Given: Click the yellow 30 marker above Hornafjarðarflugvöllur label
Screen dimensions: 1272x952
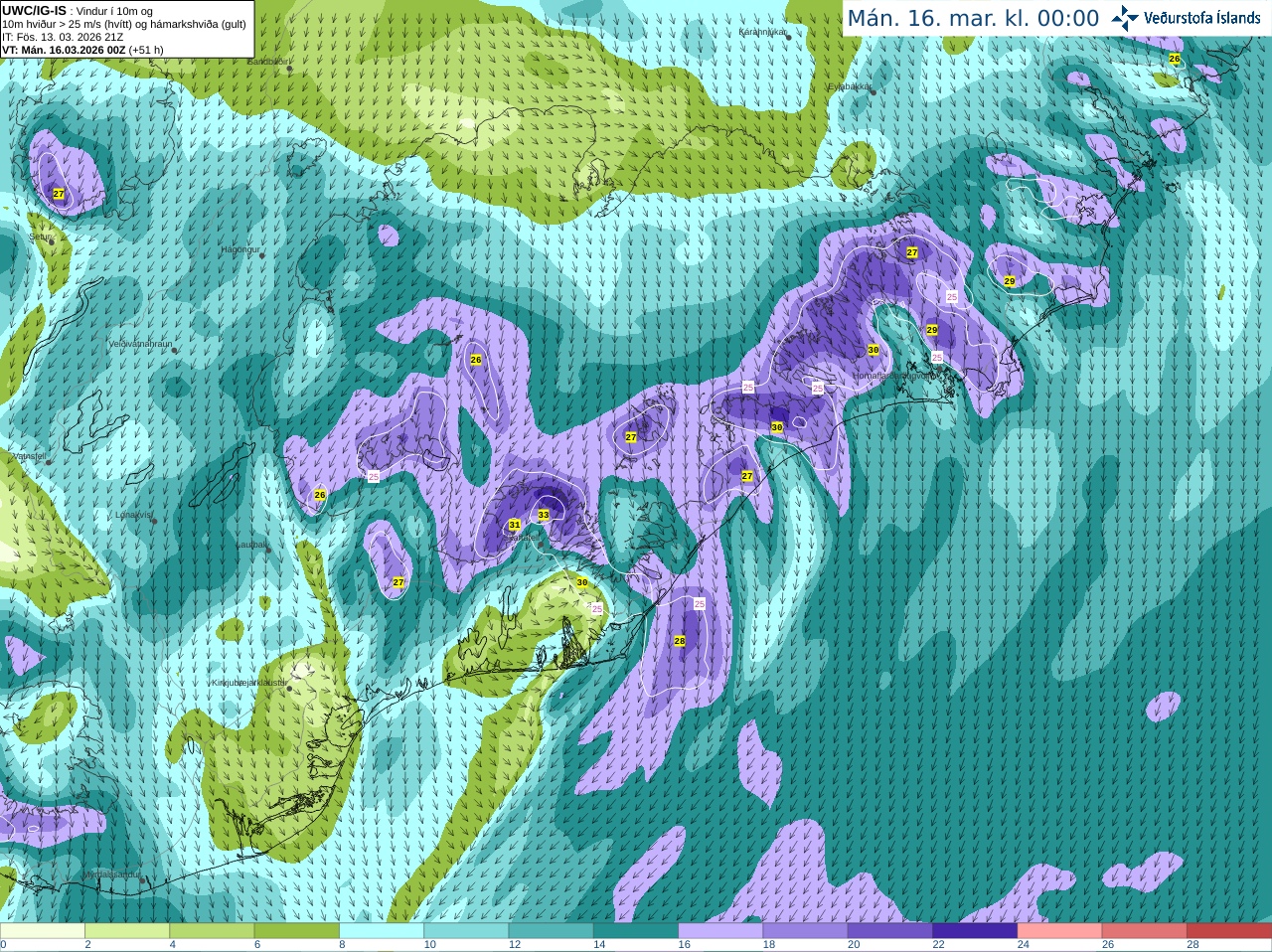Looking at the screenshot, I should click(874, 350).
